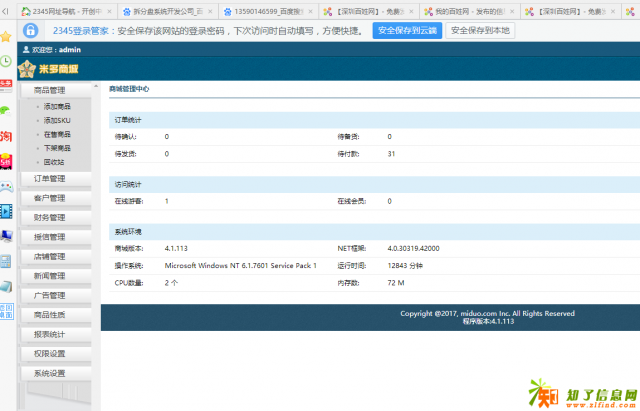640x411 pixels.
Task: Click the lock icon in password bar
Action: [32, 31]
